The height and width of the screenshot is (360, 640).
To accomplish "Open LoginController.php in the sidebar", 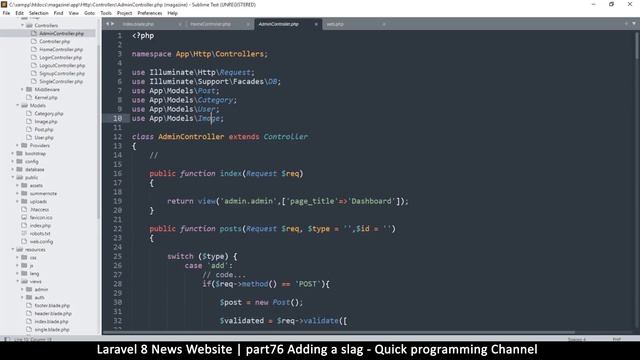I will (60, 58).
